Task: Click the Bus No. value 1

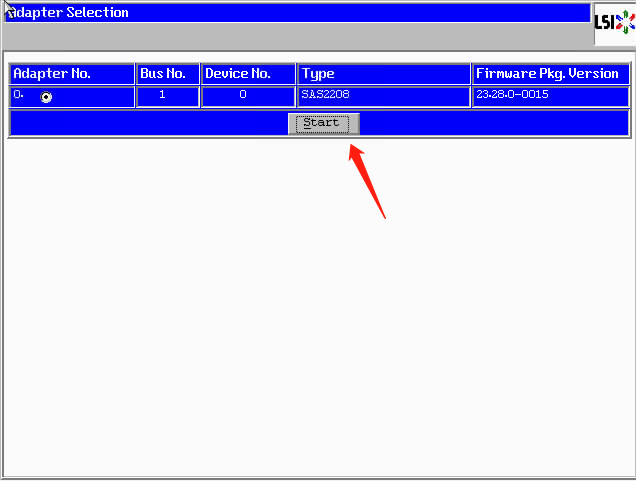Action: click(x=168, y=97)
